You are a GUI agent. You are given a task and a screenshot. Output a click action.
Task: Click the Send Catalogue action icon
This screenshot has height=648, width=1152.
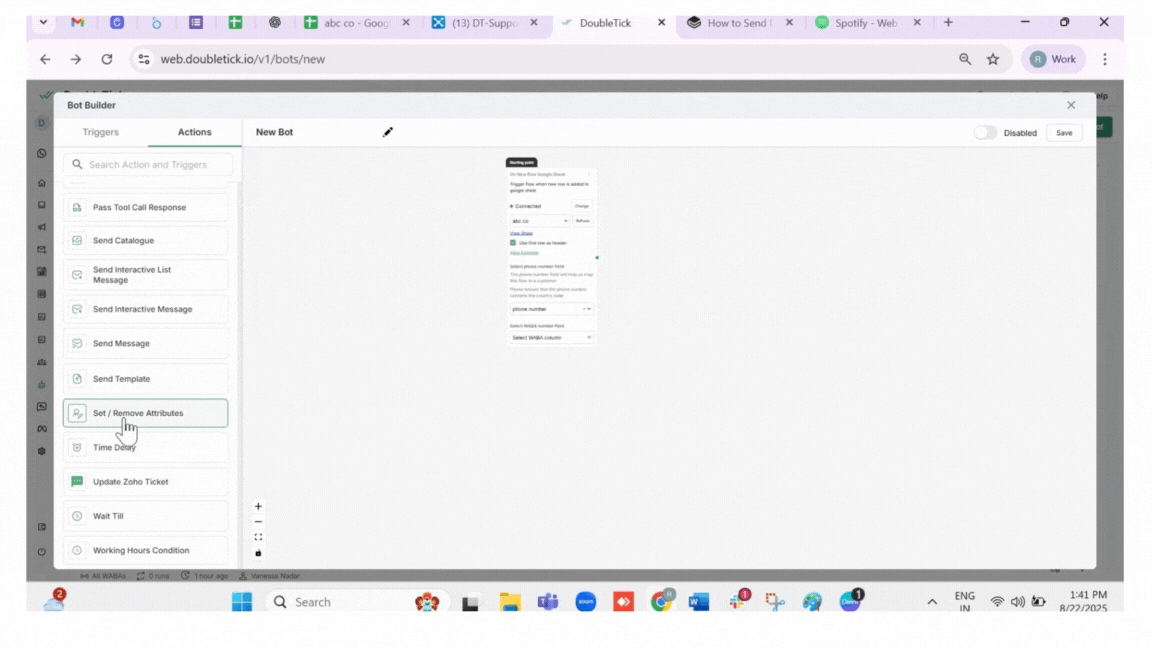coord(77,241)
